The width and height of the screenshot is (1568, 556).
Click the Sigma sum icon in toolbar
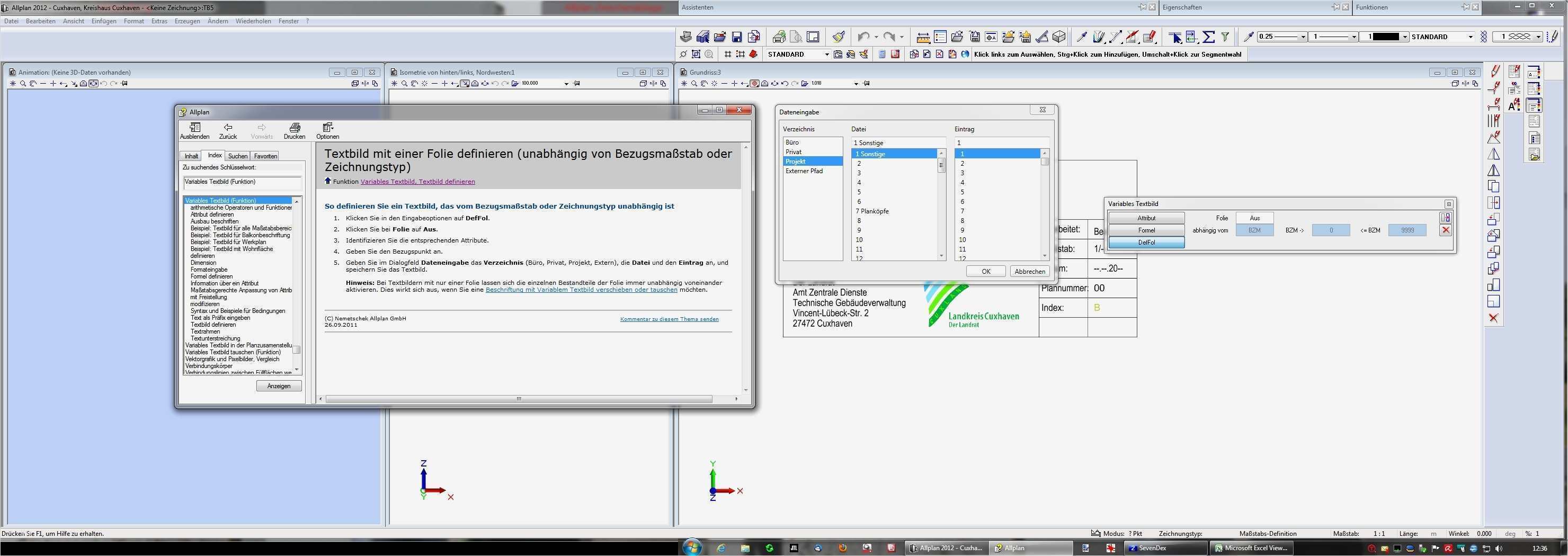tap(1209, 37)
